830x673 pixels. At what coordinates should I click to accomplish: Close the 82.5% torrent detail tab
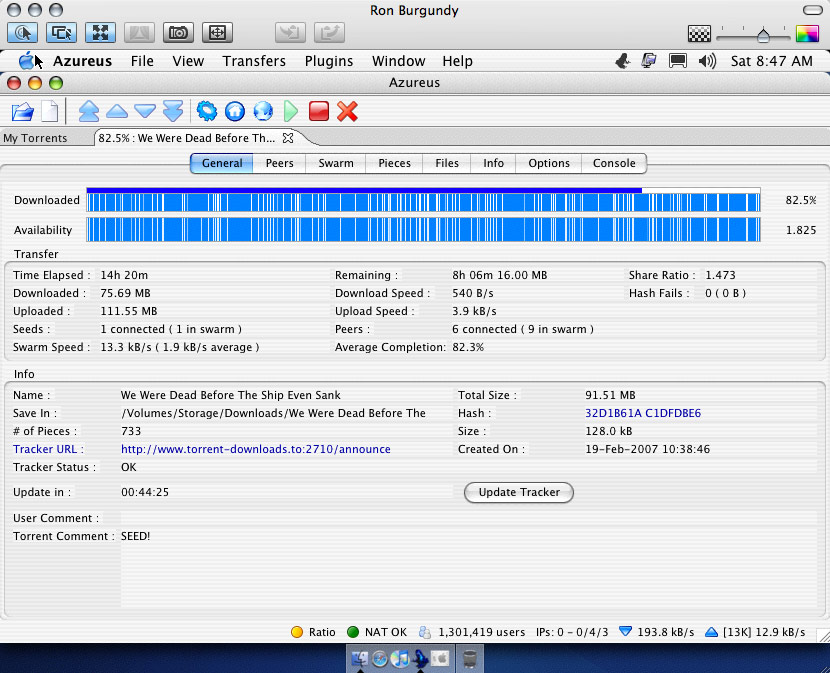click(288, 138)
